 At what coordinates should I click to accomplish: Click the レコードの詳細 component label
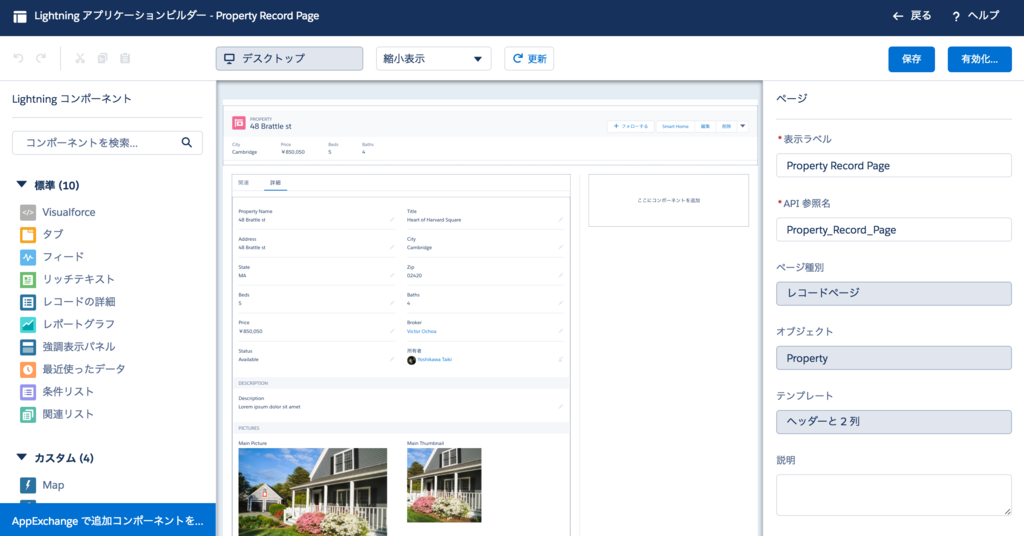(x=79, y=302)
